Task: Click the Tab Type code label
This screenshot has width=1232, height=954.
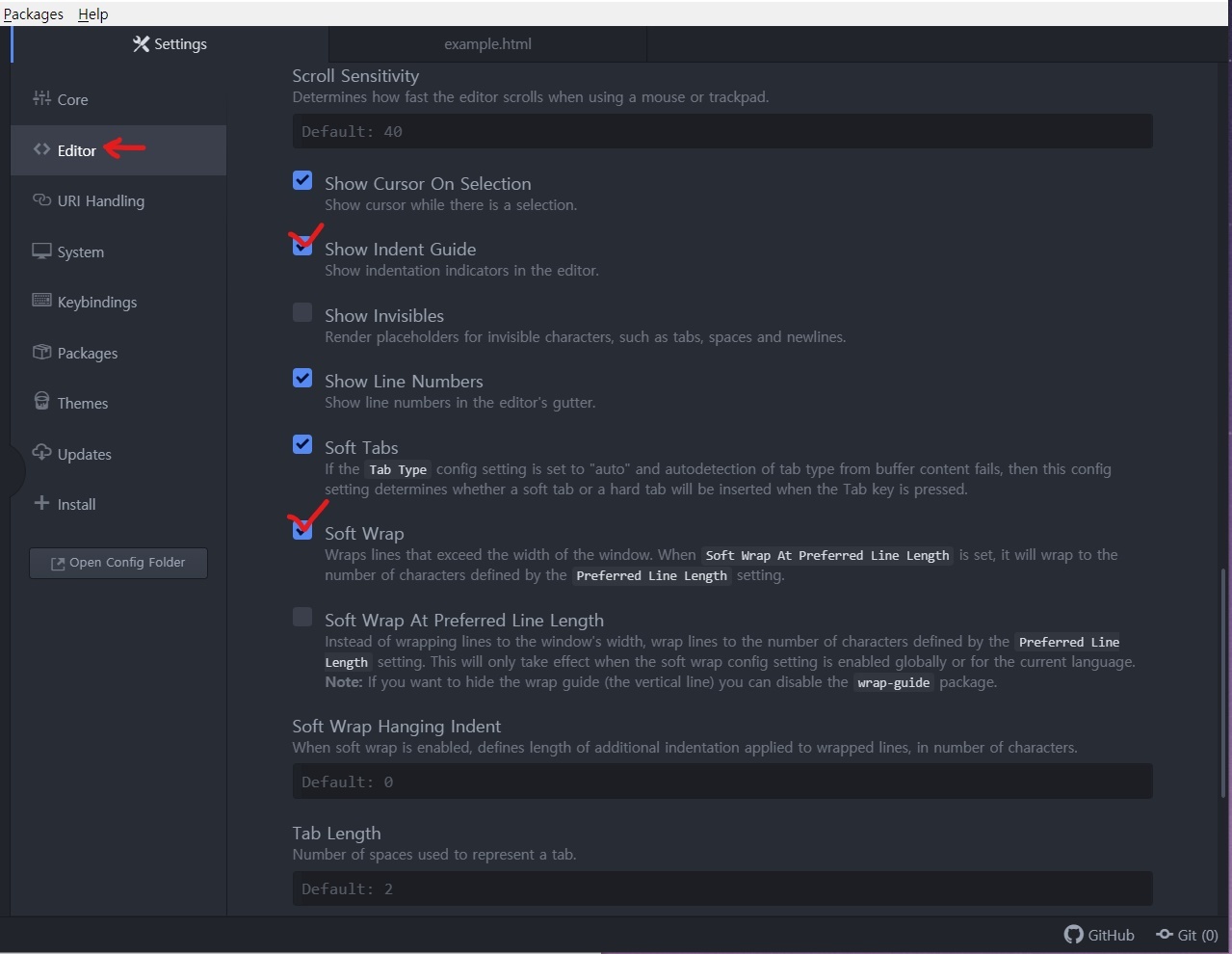Action: [x=398, y=469]
